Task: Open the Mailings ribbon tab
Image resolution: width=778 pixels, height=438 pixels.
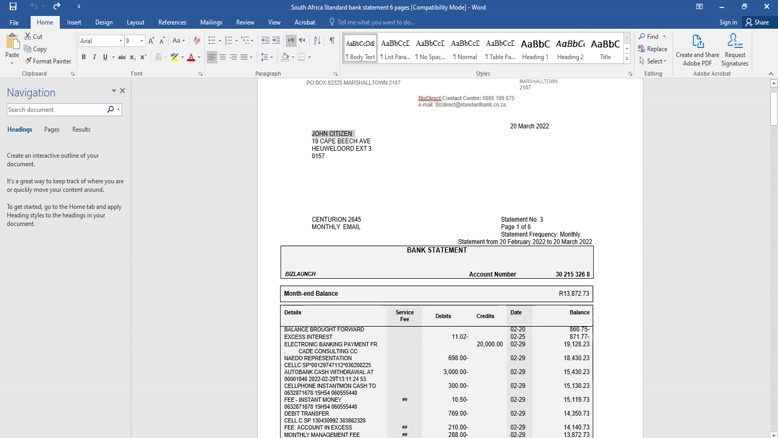Action: (x=211, y=22)
